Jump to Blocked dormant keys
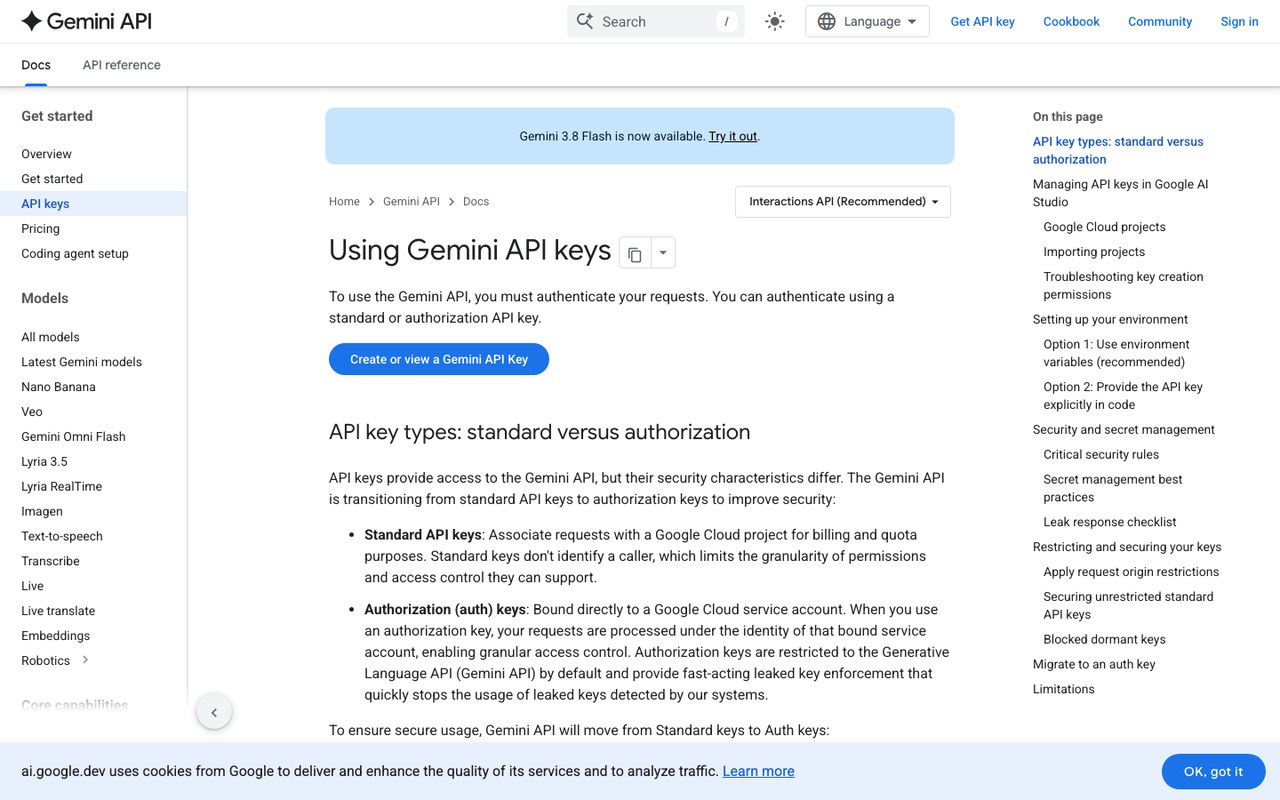1280x800 pixels. click(x=1104, y=640)
